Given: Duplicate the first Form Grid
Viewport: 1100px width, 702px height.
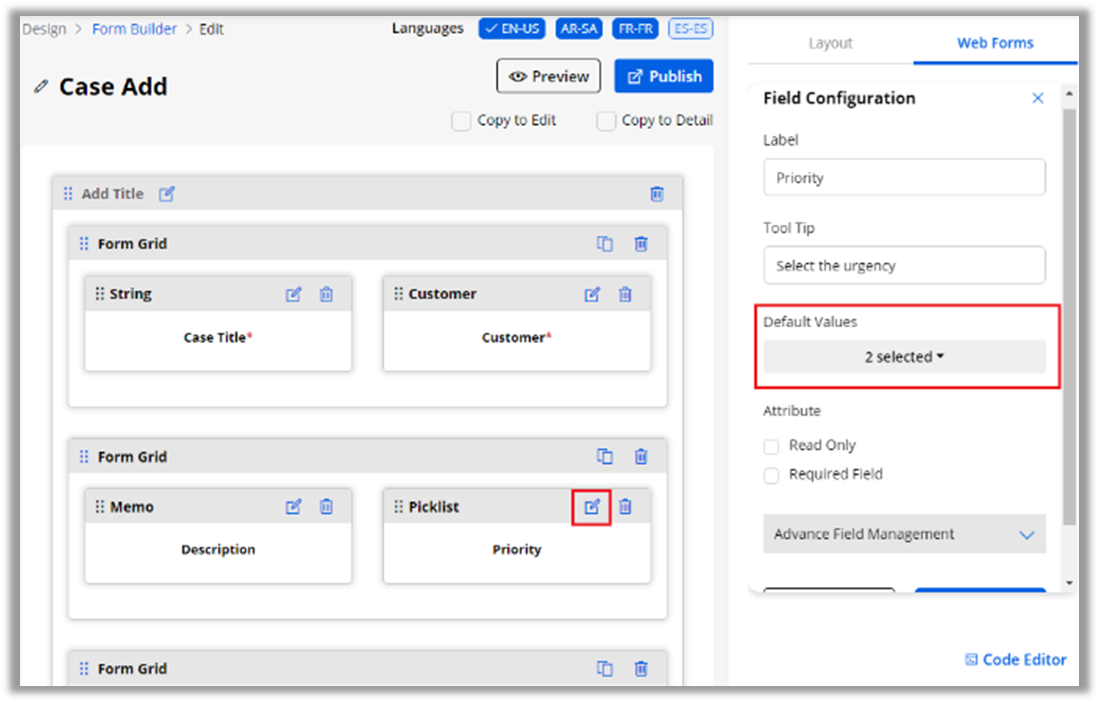Looking at the screenshot, I should pyautogui.click(x=605, y=243).
